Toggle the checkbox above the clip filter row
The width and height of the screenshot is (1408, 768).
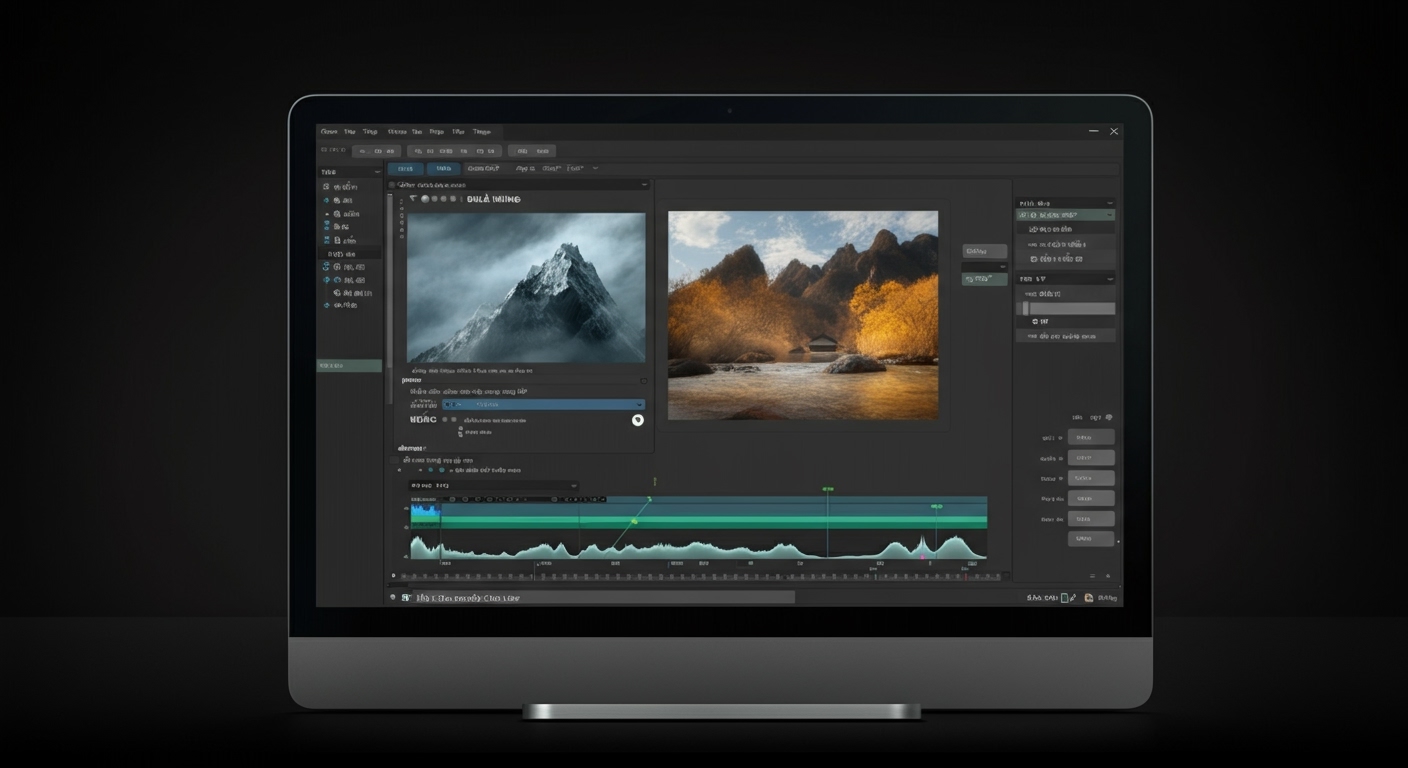click(393, 460)
